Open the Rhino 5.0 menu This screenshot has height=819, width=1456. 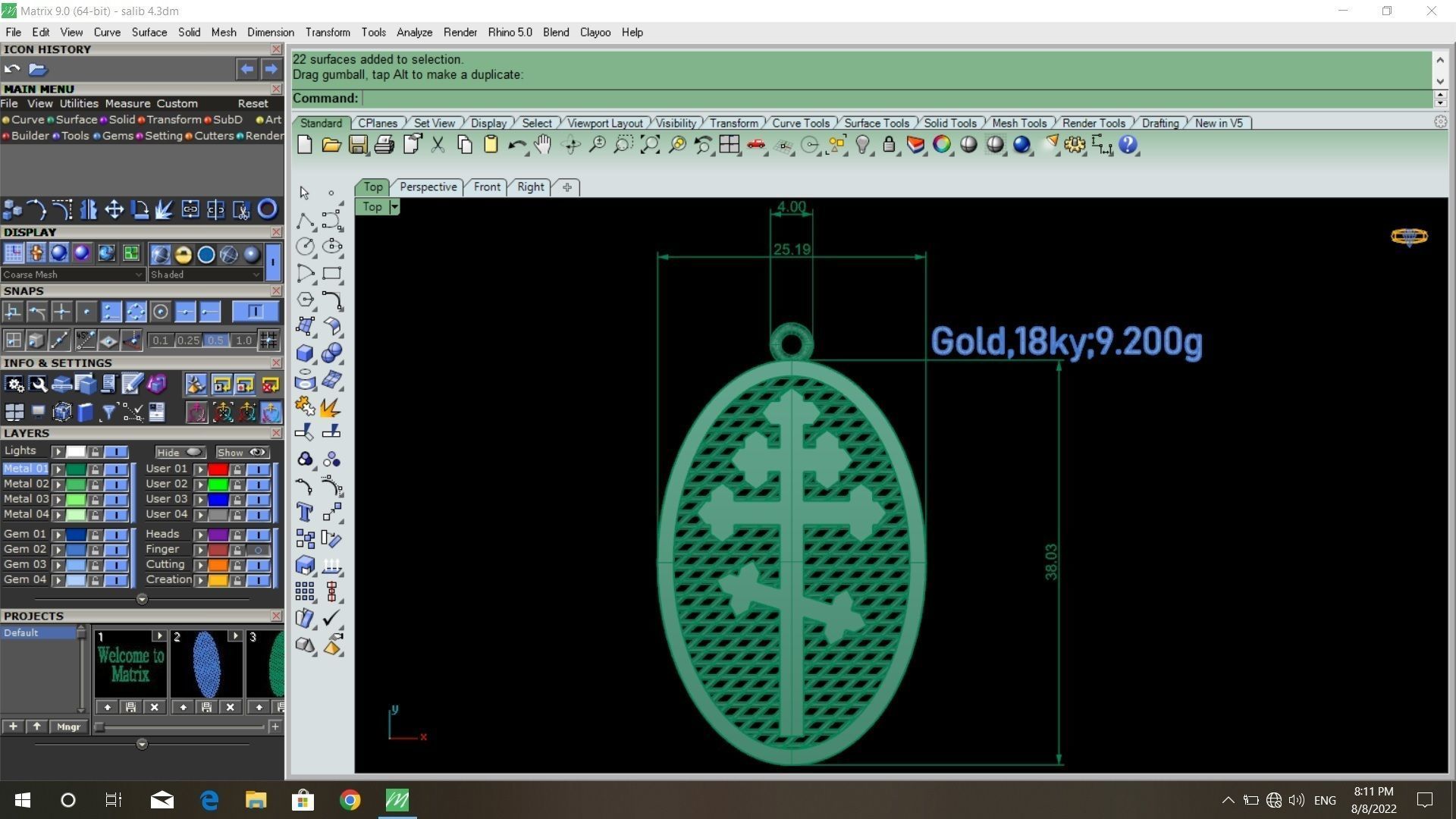coord(510,33)
